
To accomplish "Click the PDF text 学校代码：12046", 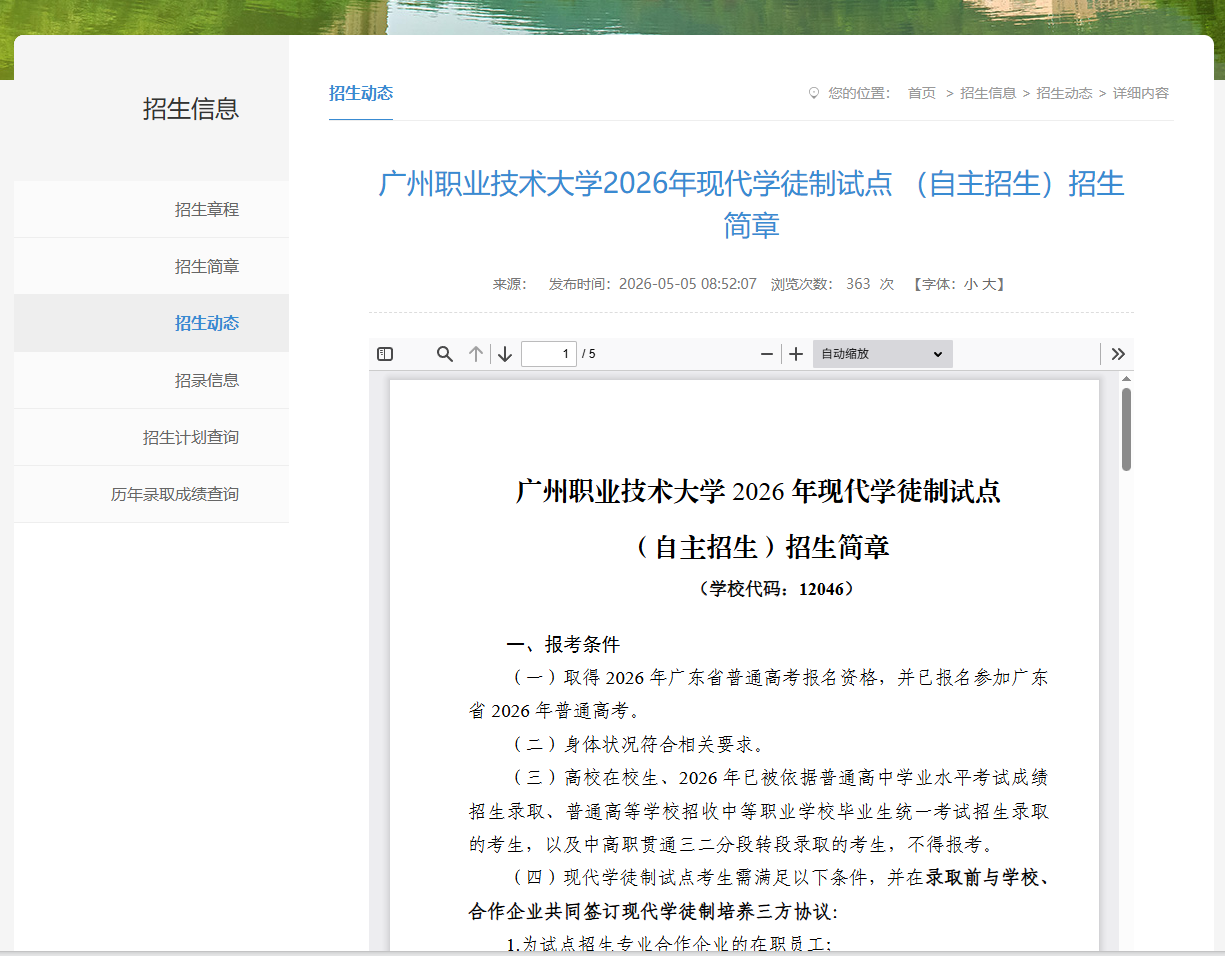I will click(777, 589).
